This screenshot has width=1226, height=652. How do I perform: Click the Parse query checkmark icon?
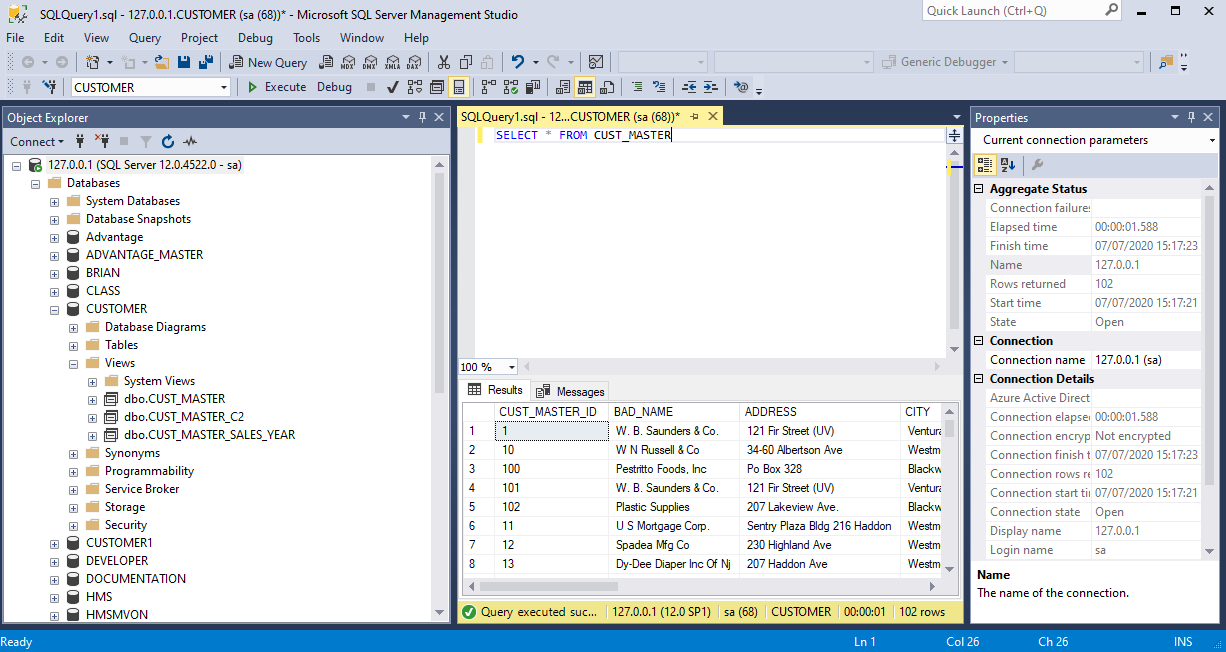click(x=393, y=87)
